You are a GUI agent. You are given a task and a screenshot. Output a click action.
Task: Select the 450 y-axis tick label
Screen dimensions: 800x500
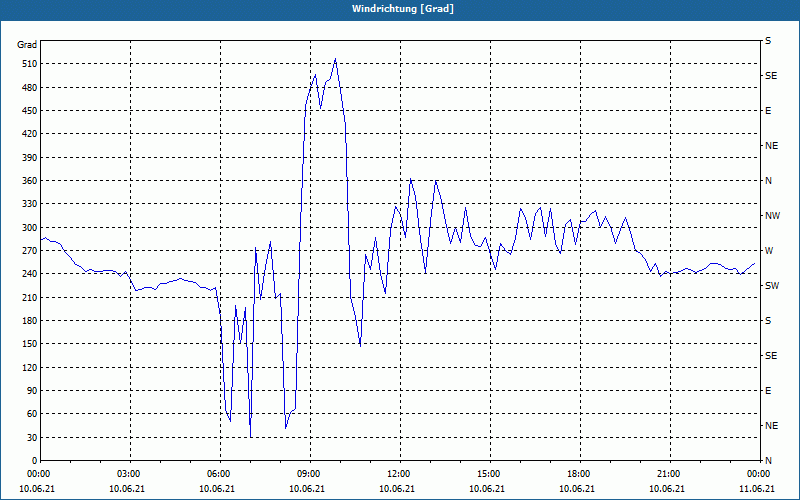[x=29, y=111]
